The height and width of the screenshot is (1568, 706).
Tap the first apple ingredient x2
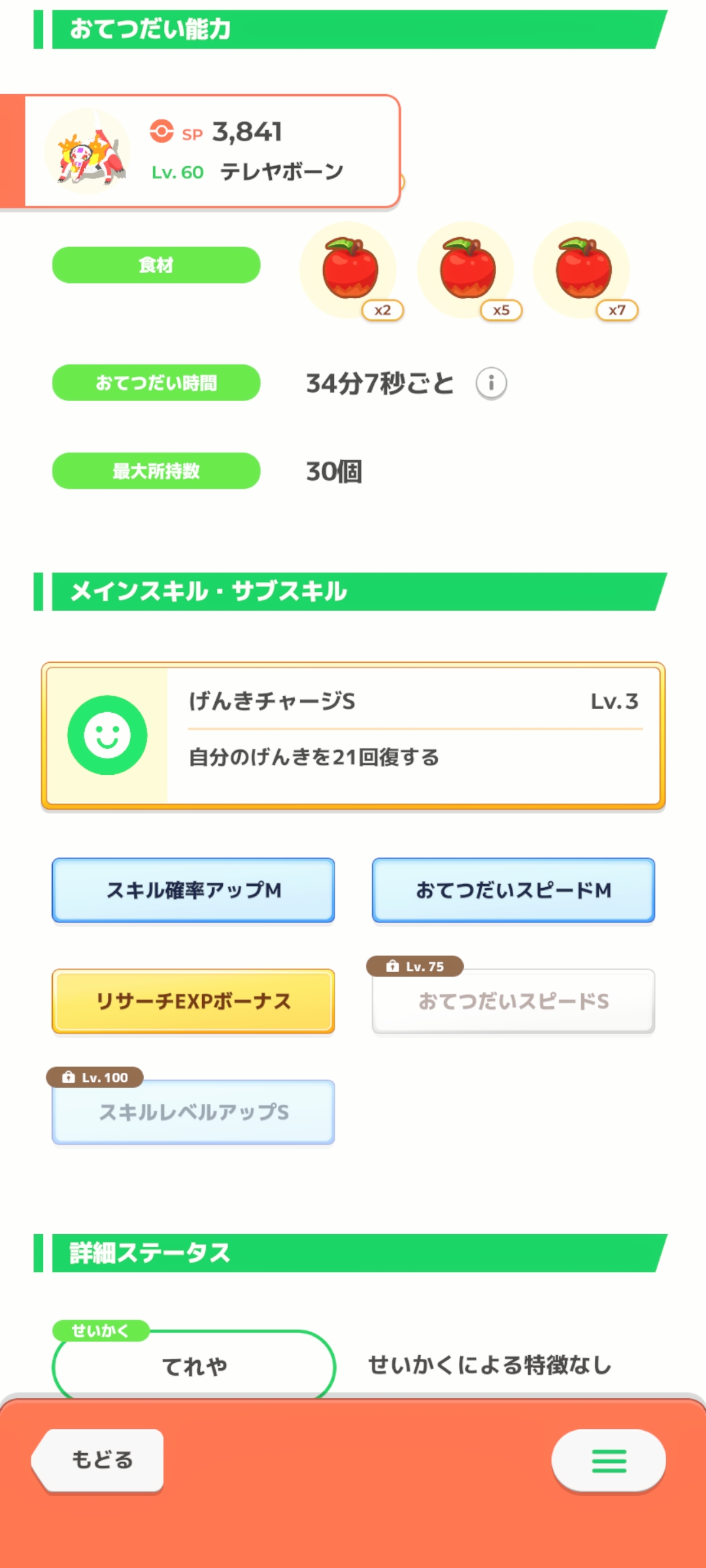[x=350, y=269]
